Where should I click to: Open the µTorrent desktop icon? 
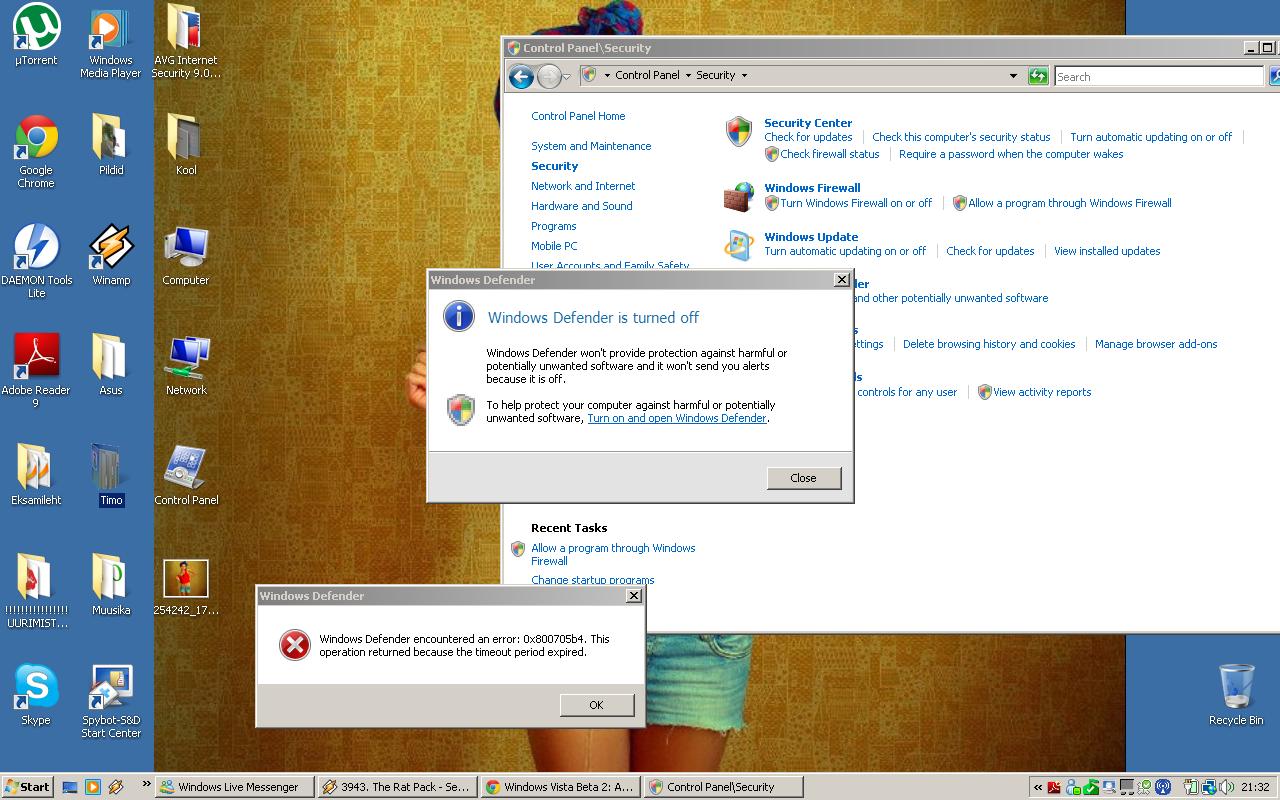click(x=36, y=28)
